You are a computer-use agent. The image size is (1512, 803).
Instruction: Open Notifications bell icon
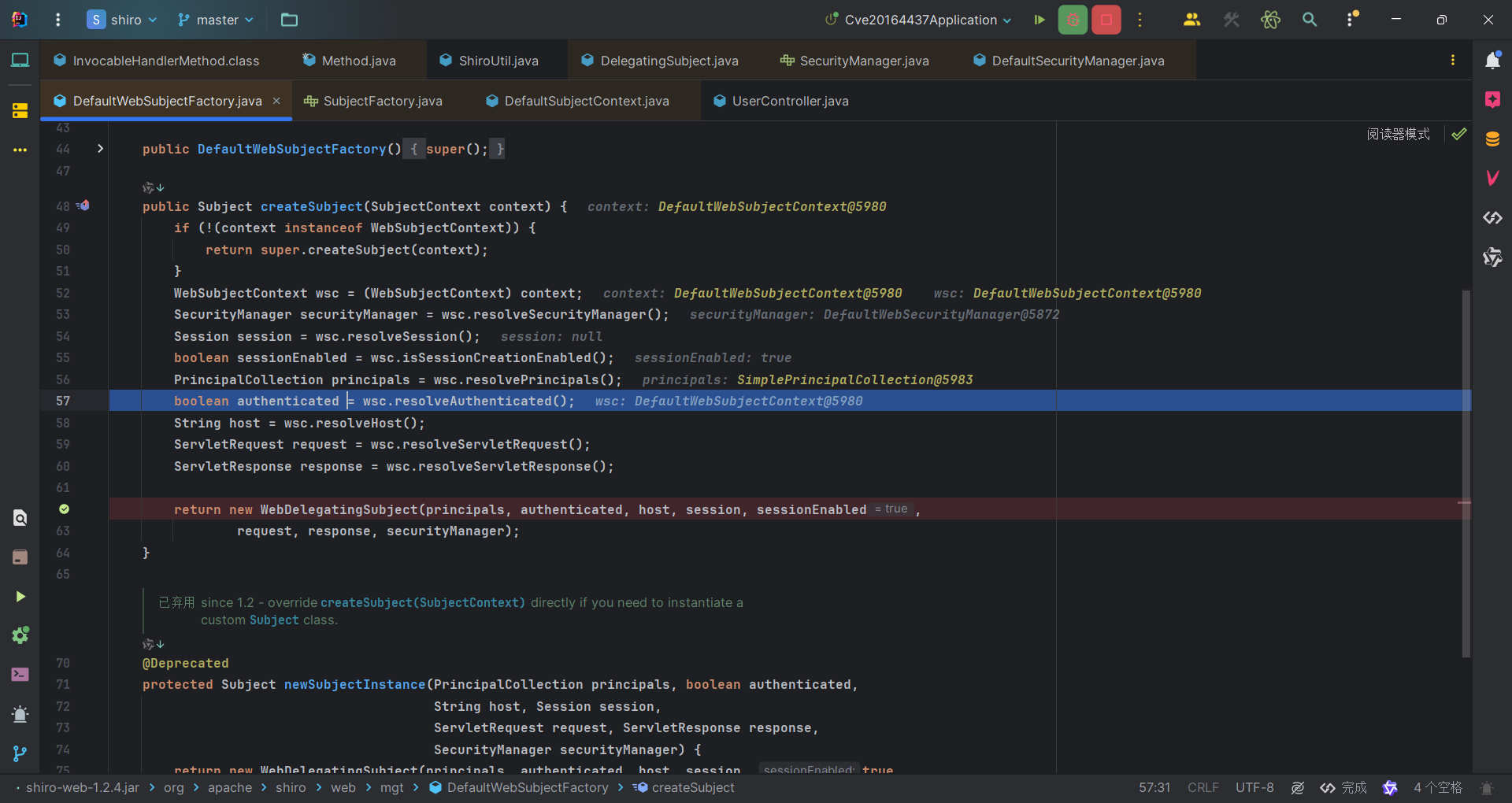coord(1492,60)
